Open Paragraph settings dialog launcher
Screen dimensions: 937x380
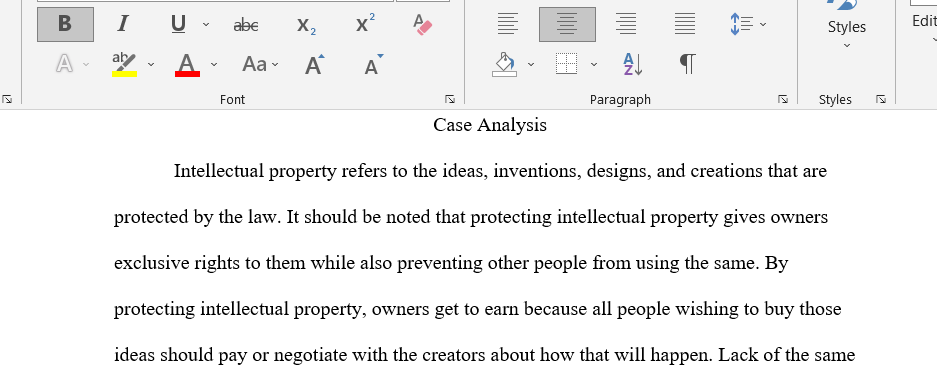(783, 100)
